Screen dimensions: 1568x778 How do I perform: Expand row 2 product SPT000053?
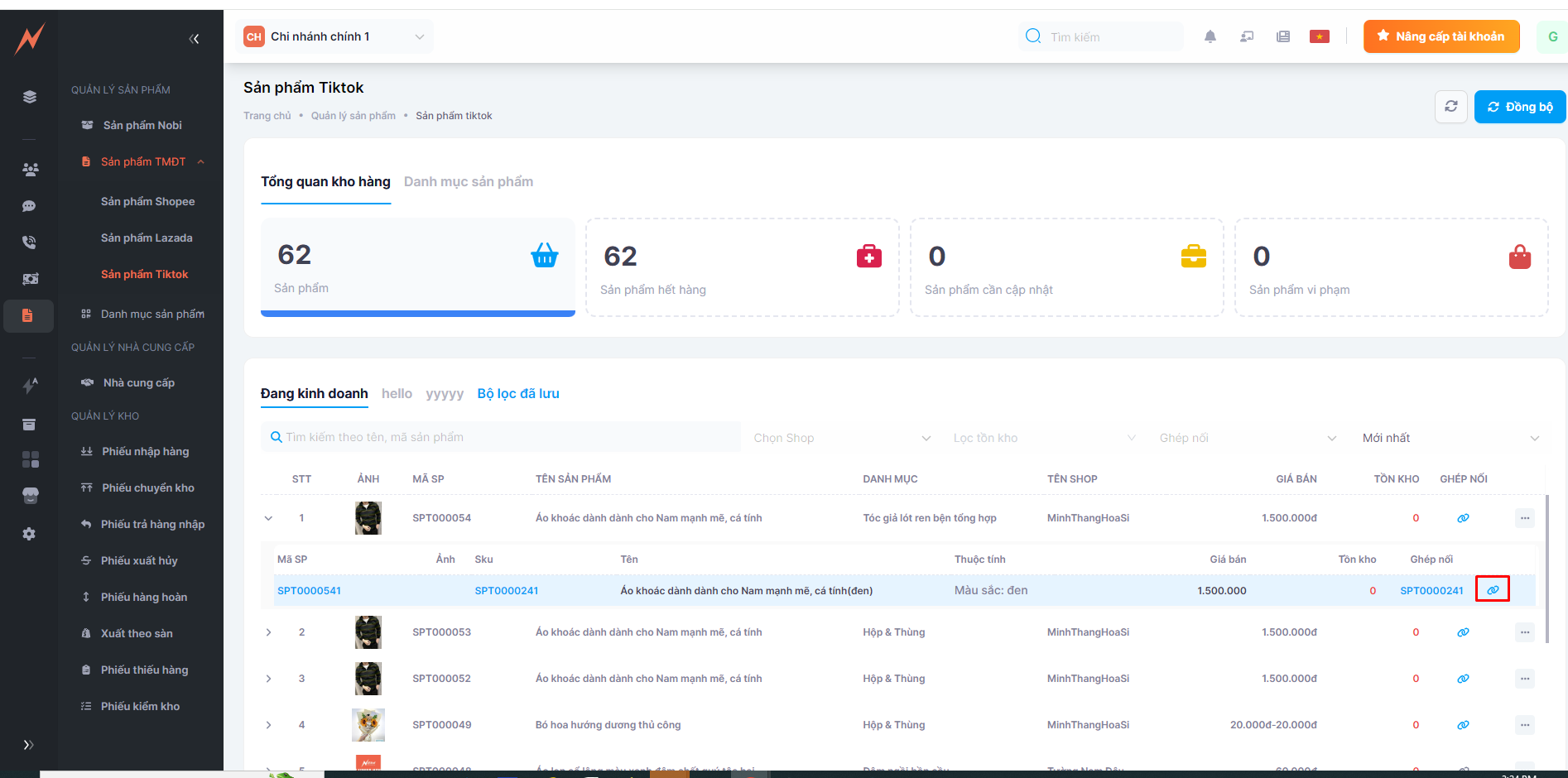click(x=268, y=632)
